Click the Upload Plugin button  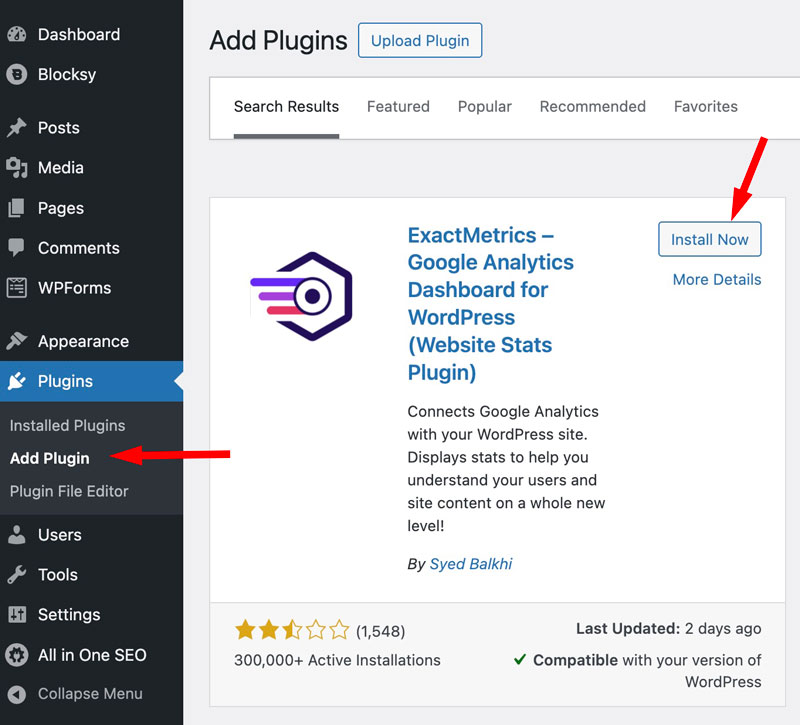click(419, 40)
